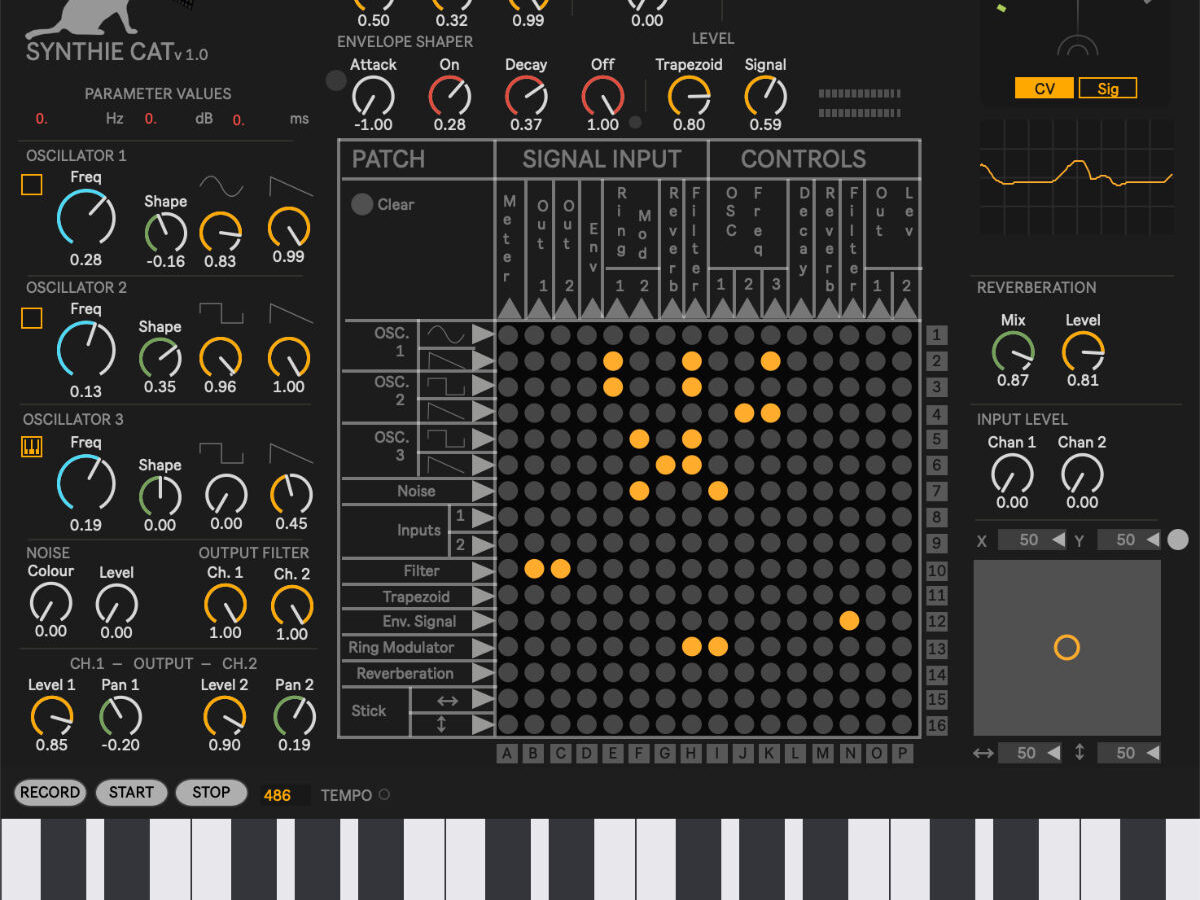1200x900 pixels.
Task: Switch to the Sig display tab
Action: tap(1107, 89)
